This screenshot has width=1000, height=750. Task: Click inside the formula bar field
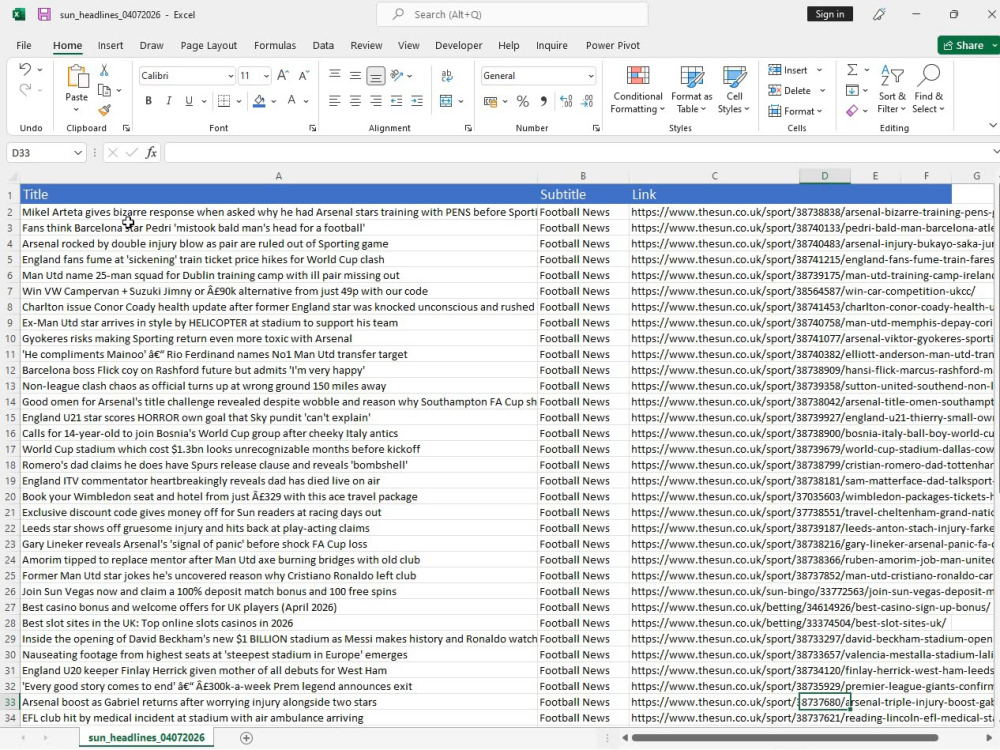[x=577, y=153]
